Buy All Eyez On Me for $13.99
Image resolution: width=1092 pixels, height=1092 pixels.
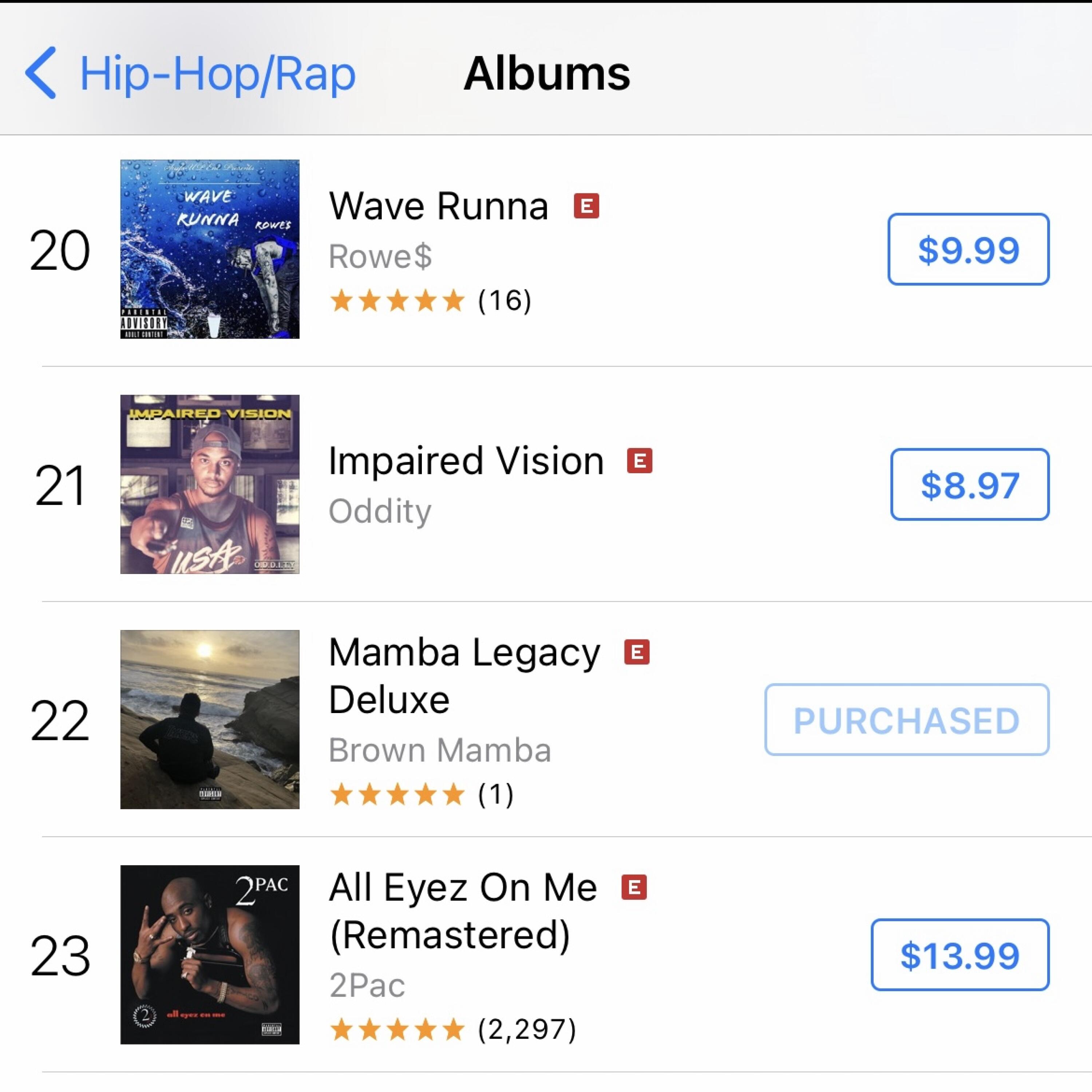[960, 955]
